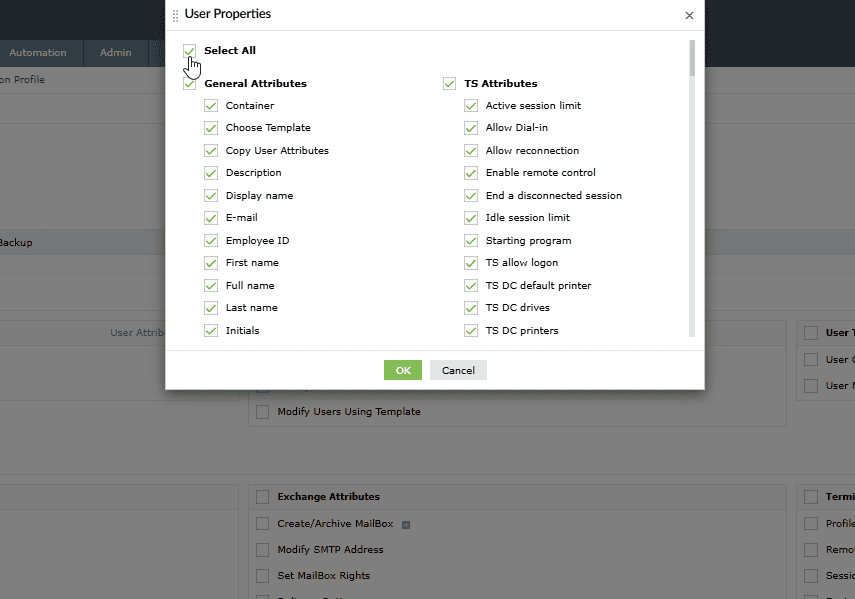Toggle the Allow Dial-in checkbox
This screenshot has height=599, width=855.
pyautogui.click(x=471, y=128)
